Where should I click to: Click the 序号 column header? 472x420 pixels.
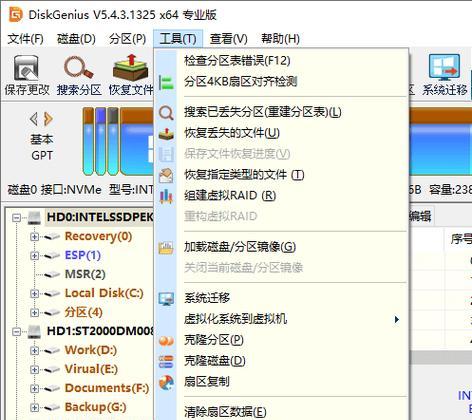[461, 239]
